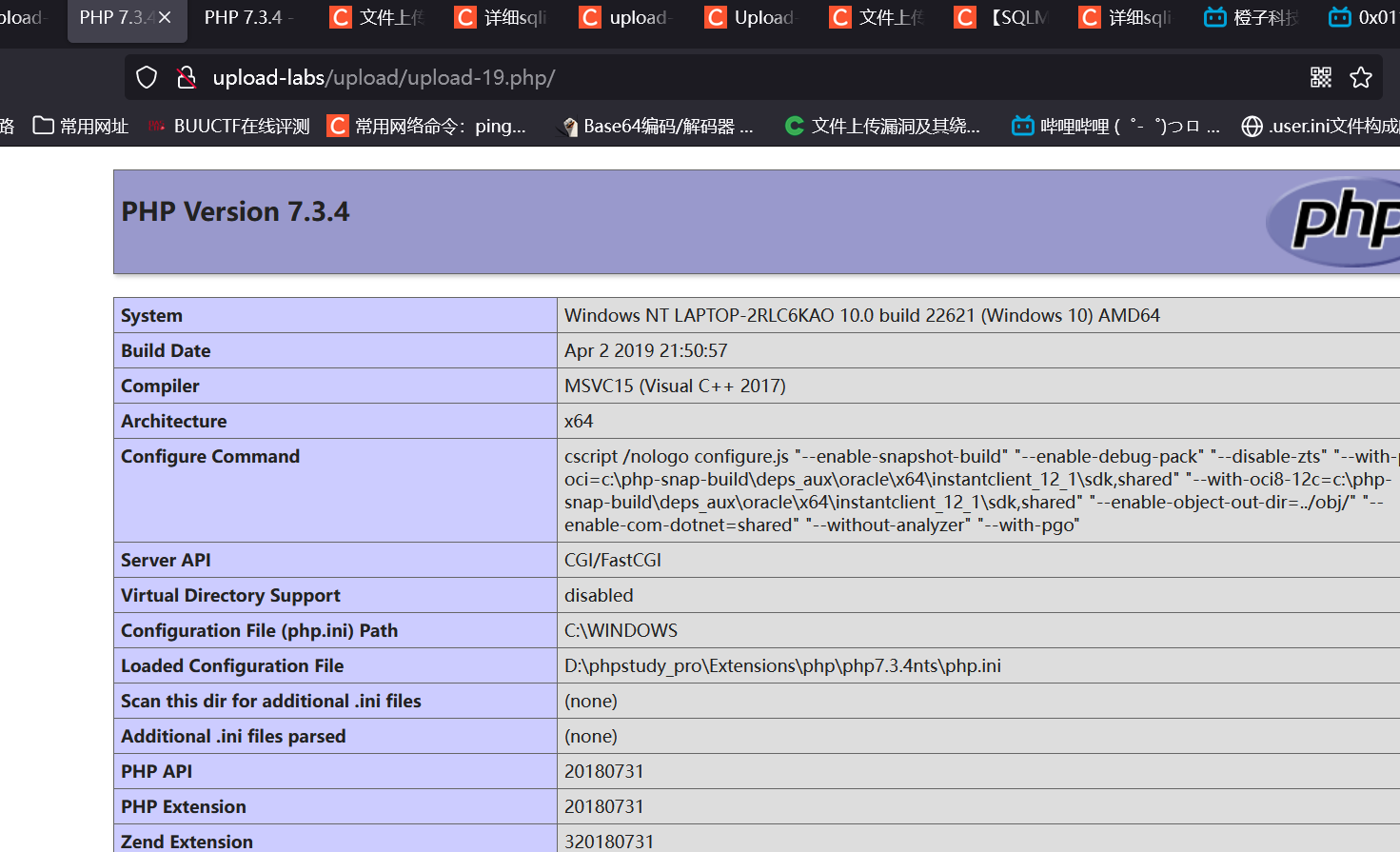Open the 常用网络命令: ping bookmark
This screenshot has height=852, width=1400.
(426, 126)
